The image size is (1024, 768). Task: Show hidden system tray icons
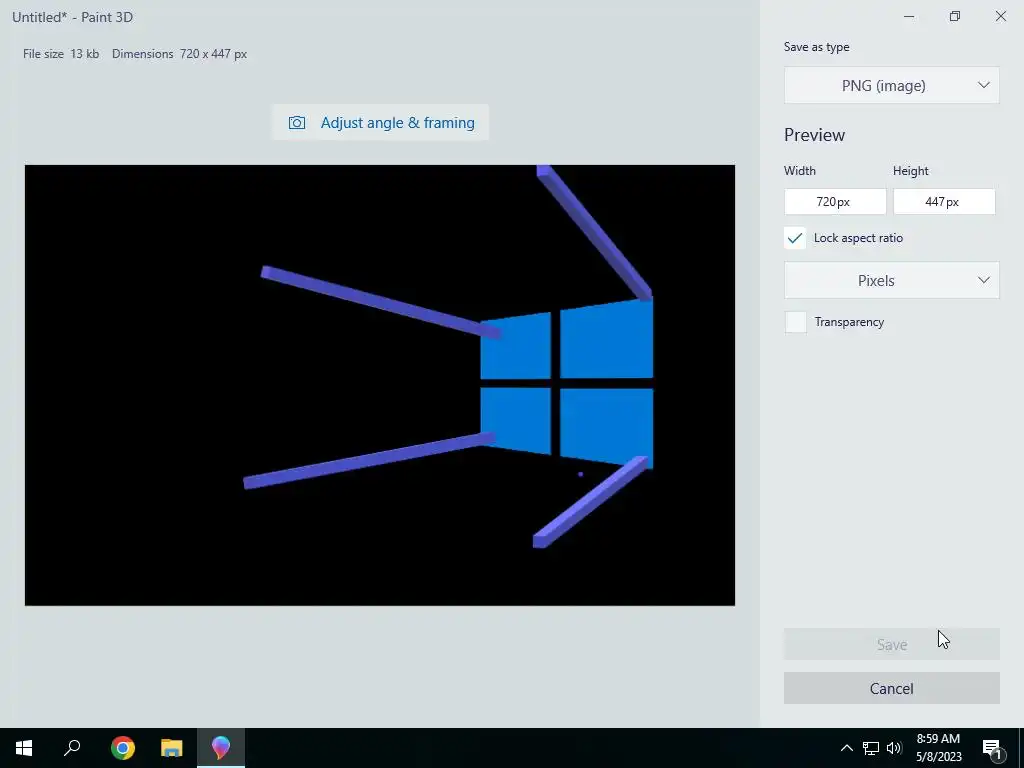[846, 748]
